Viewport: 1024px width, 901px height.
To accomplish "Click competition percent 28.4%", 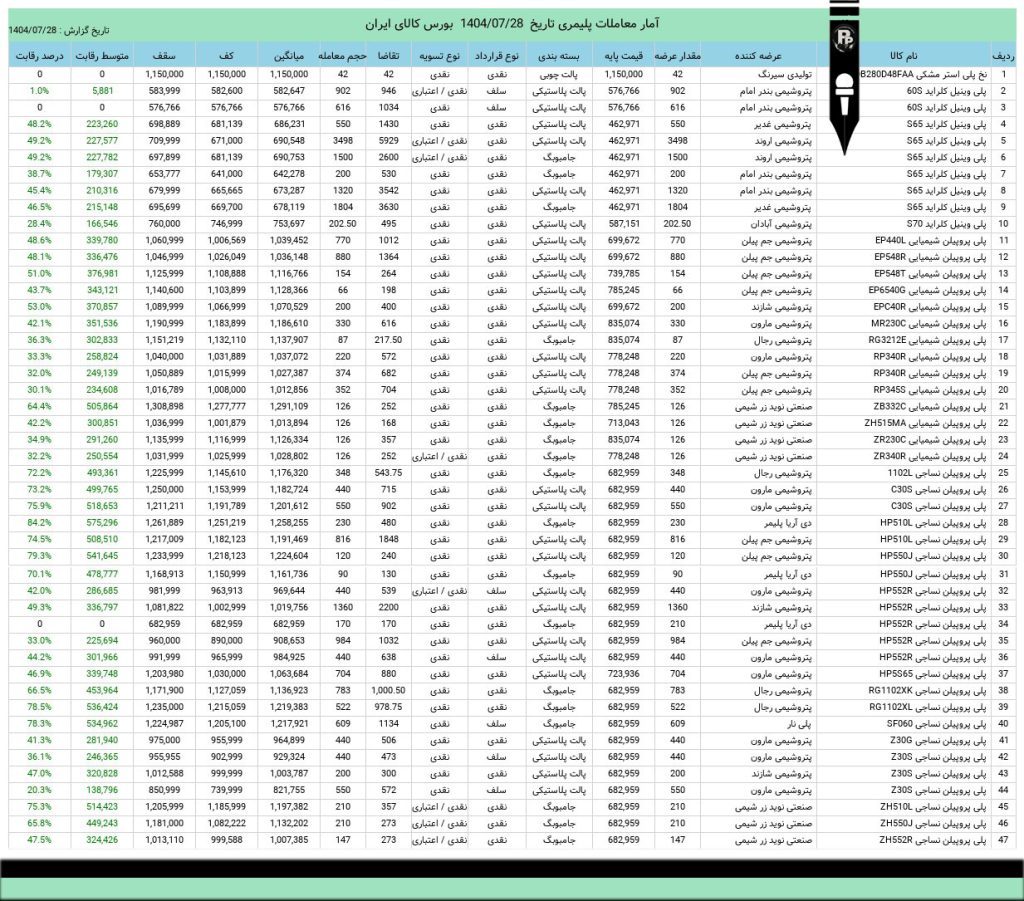I will (39, 223).
